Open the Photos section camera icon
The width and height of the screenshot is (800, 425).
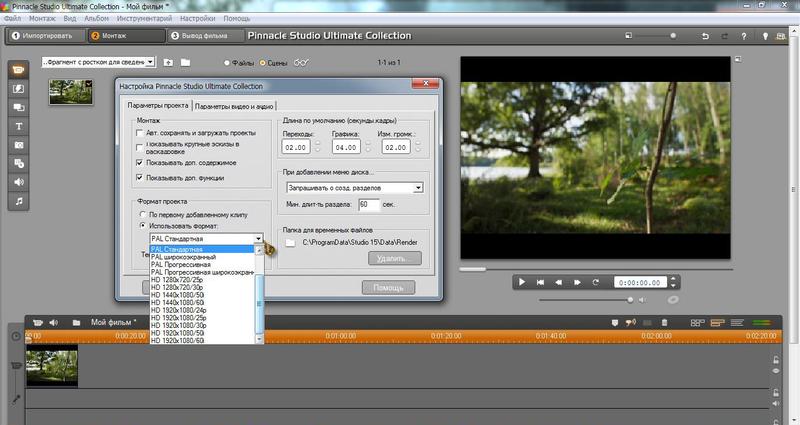pos(18,145)
